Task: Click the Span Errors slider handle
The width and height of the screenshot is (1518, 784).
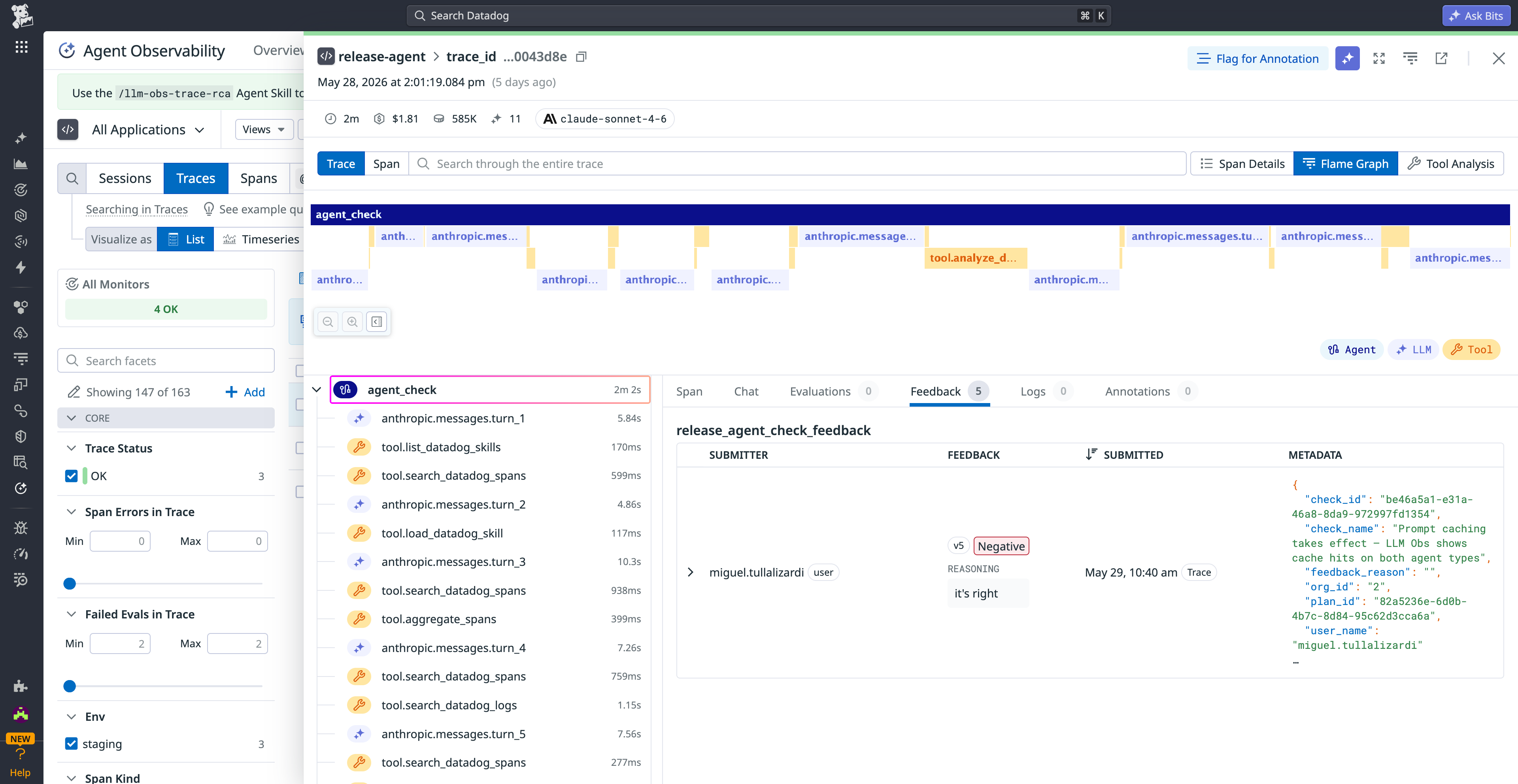Action: coord(70,584)
